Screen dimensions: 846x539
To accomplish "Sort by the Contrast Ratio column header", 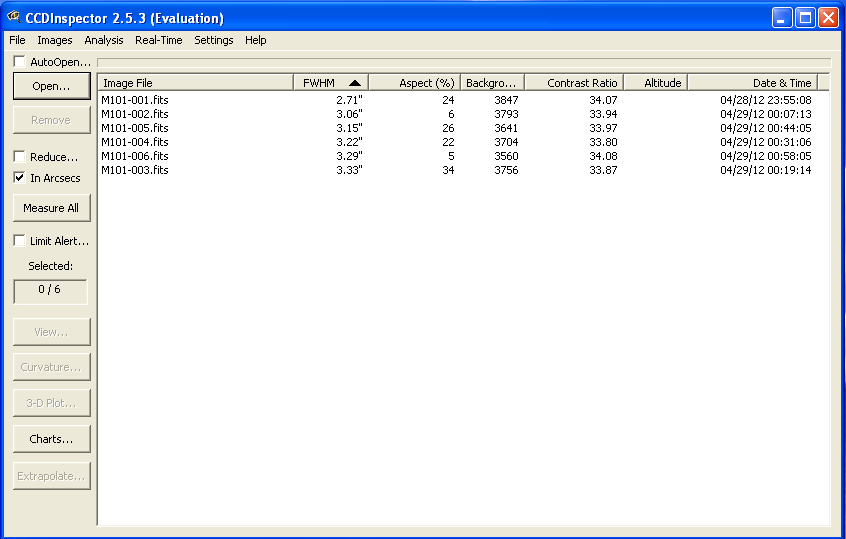I will pos(574,83).
